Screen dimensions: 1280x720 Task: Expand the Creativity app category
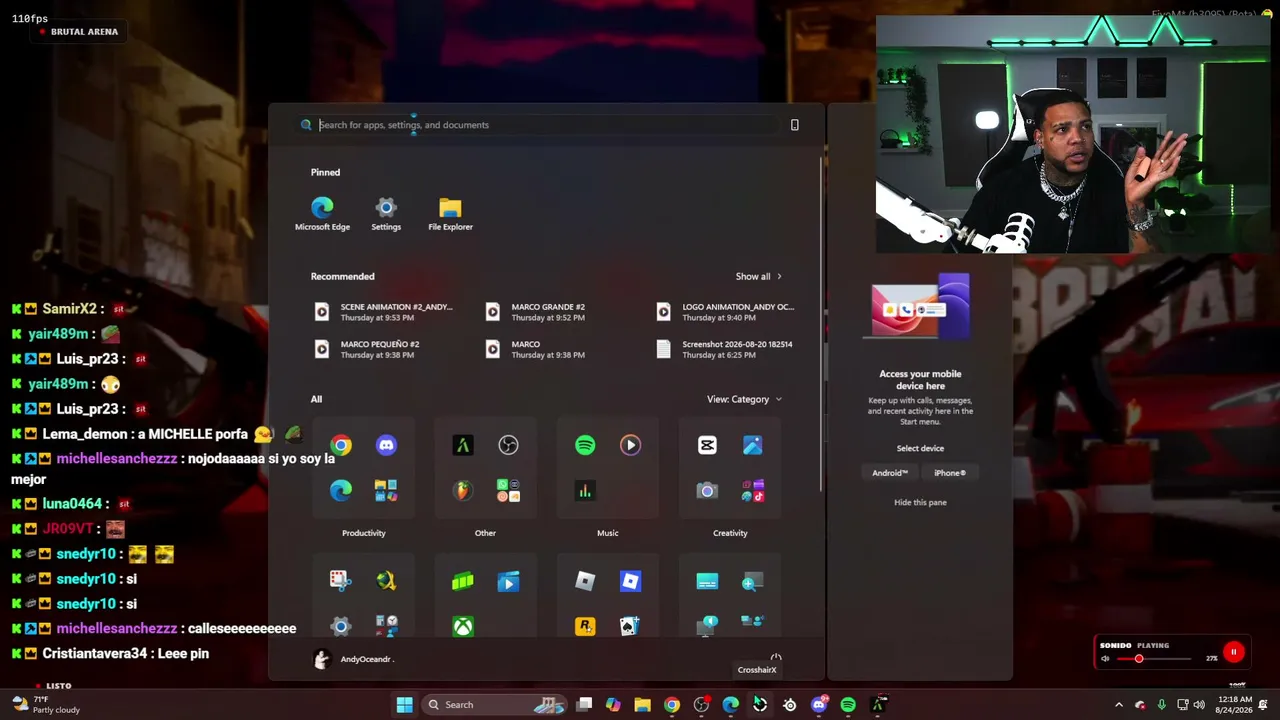pyautogui.click(x=730, y=533)
